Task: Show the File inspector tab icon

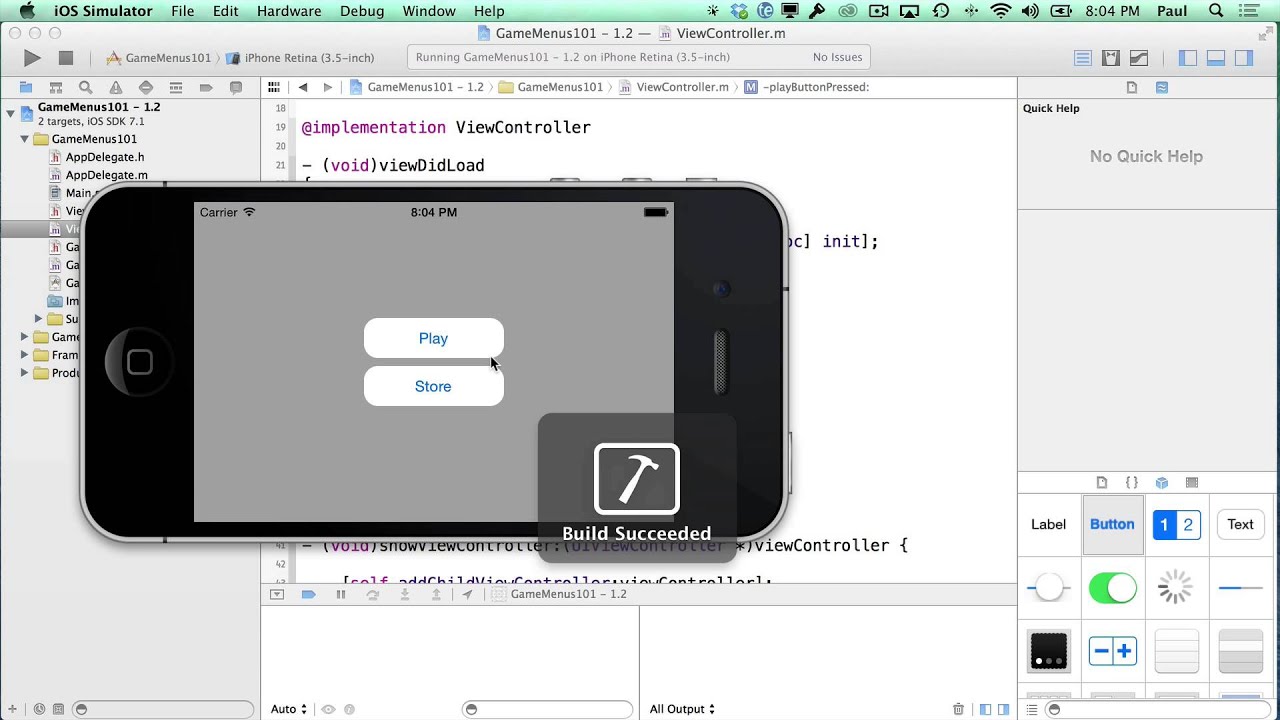Action: (1132, 87)
